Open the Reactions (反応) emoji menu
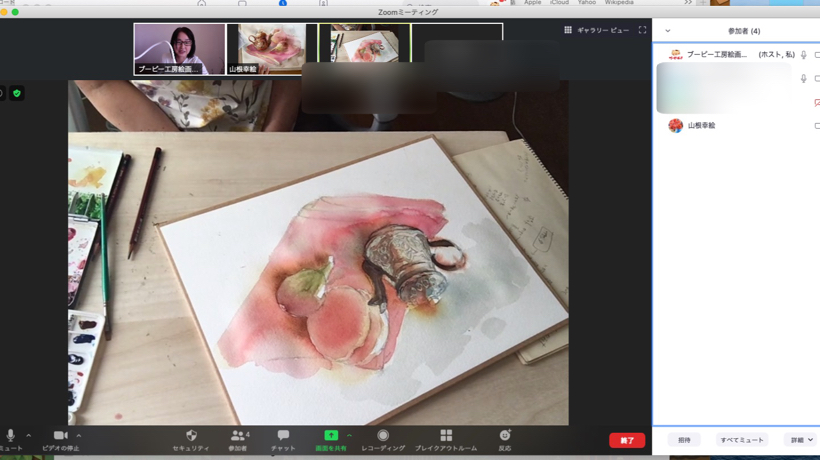The width and height of the screenshot is (820, 460). (505, 436)
